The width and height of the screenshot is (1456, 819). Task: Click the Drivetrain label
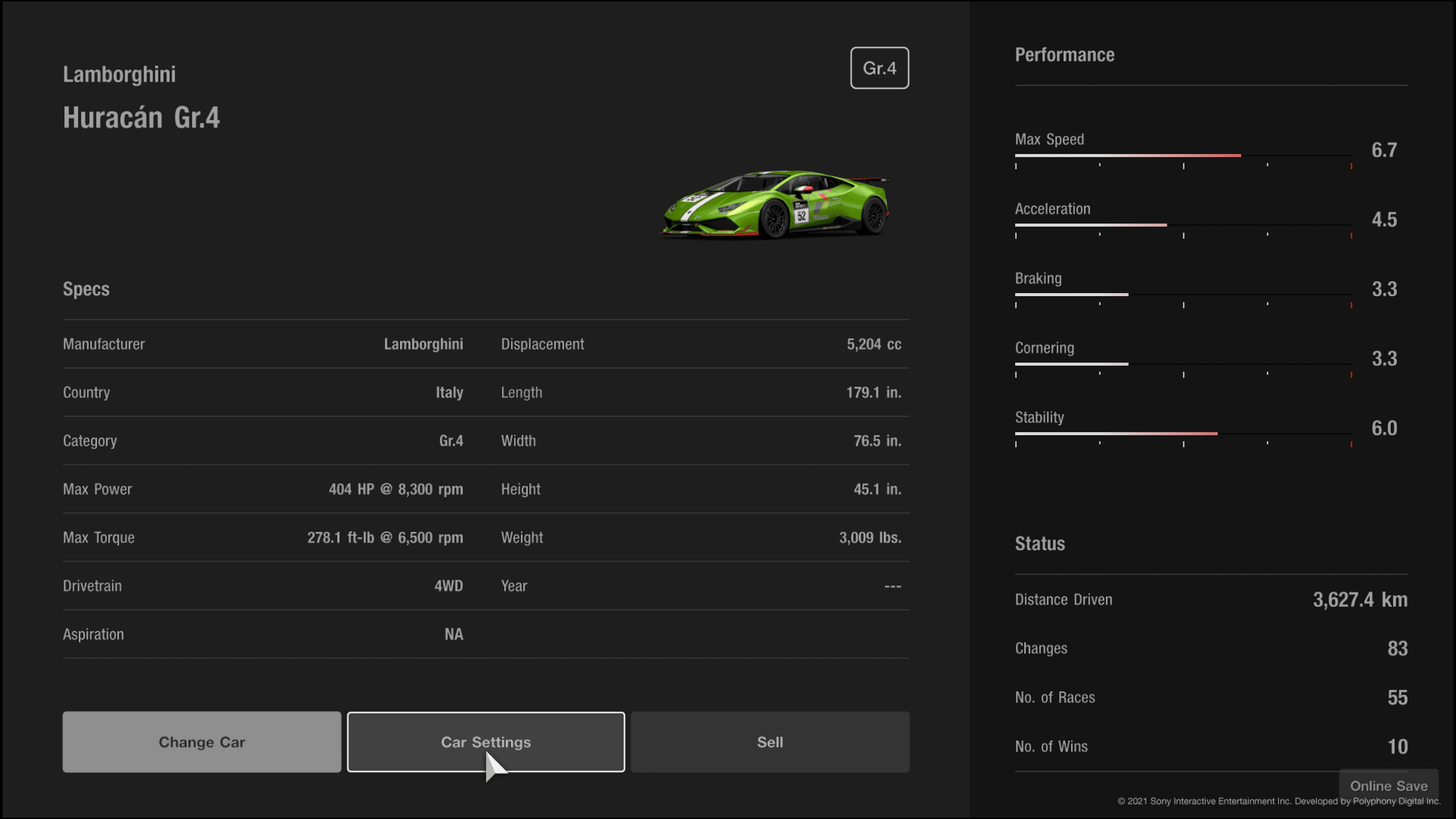click(92, 585)
